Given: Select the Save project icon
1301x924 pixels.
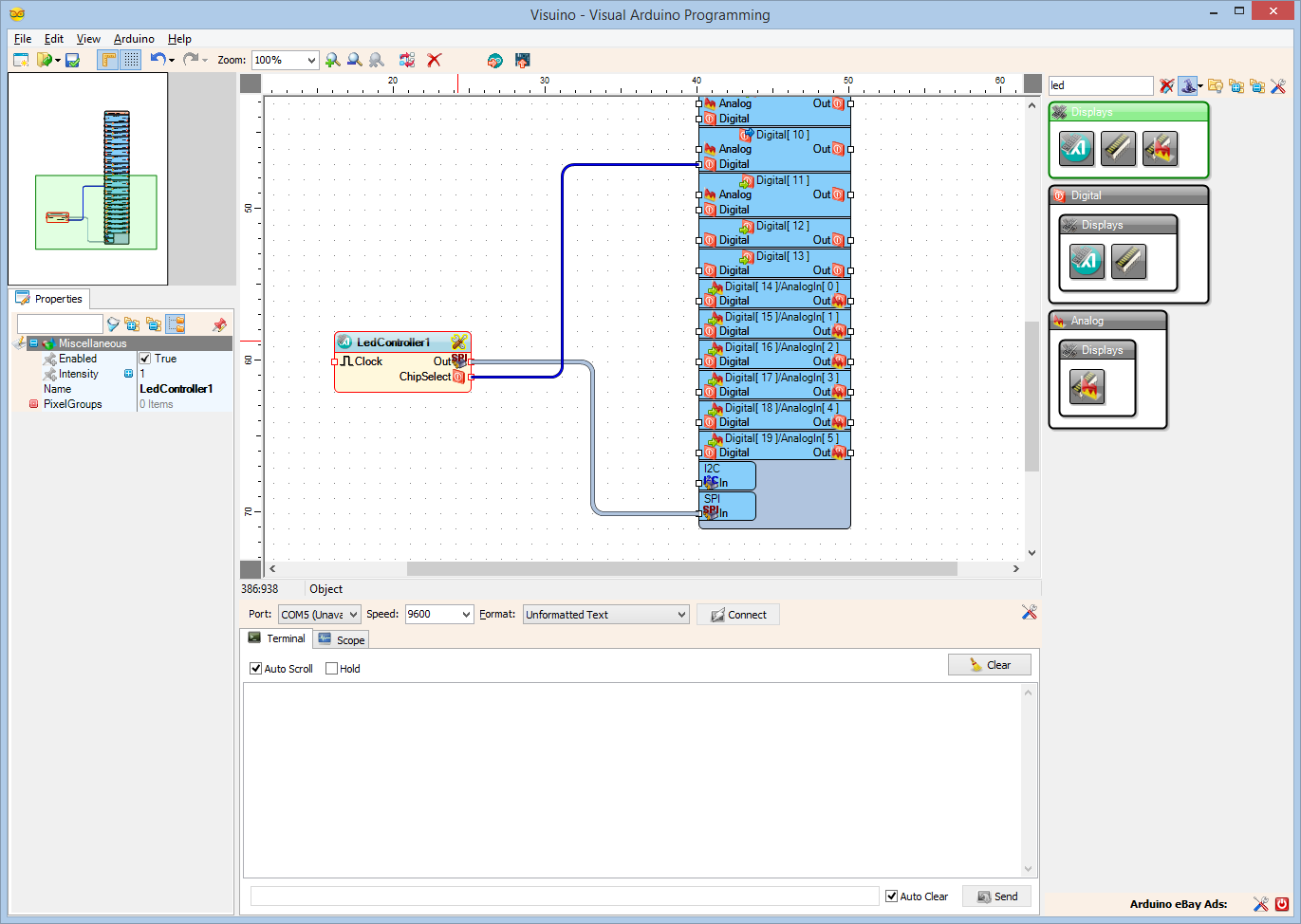Looking at the screenshot, I should [x=71, y=60].
